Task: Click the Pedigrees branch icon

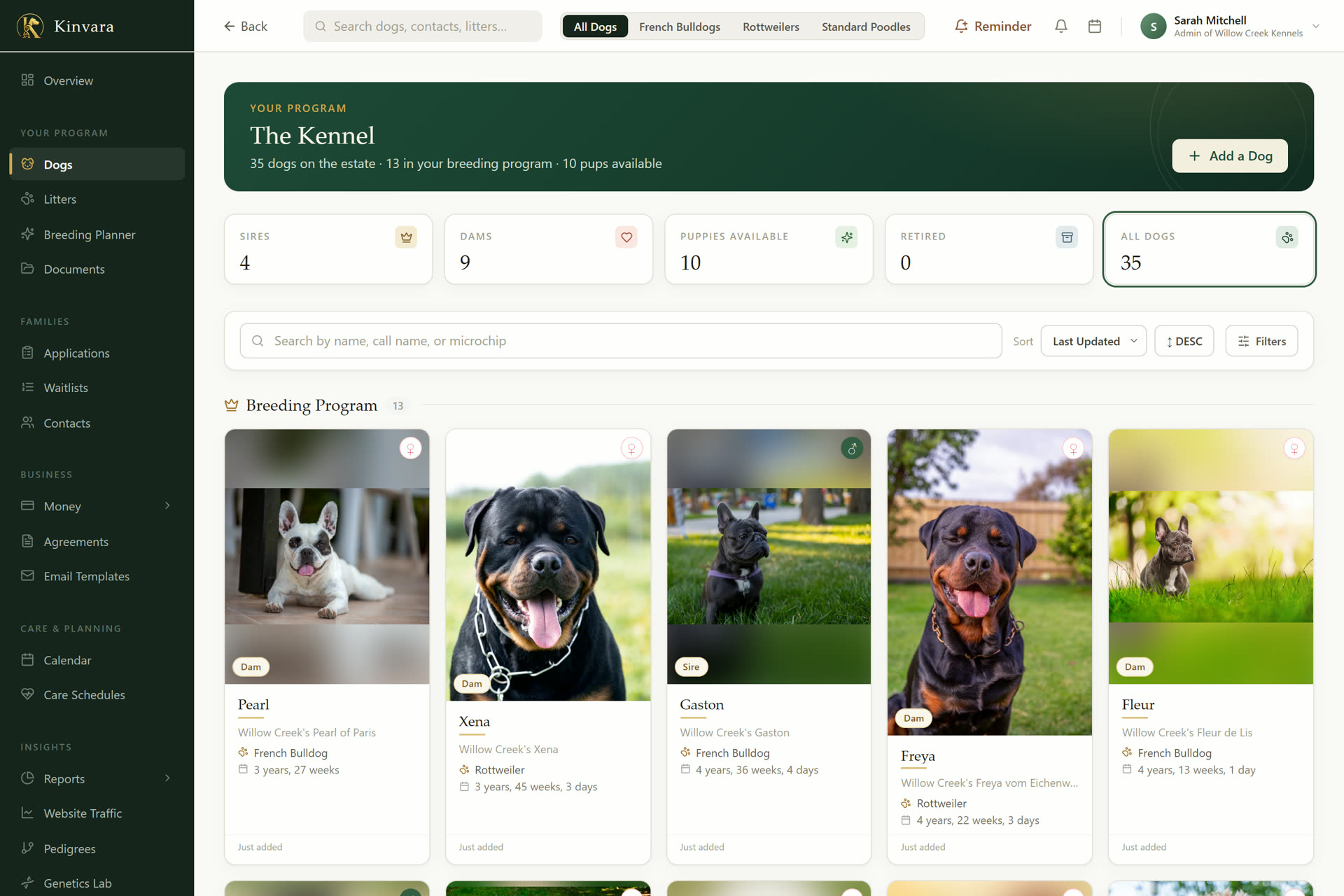Action: 27,848
